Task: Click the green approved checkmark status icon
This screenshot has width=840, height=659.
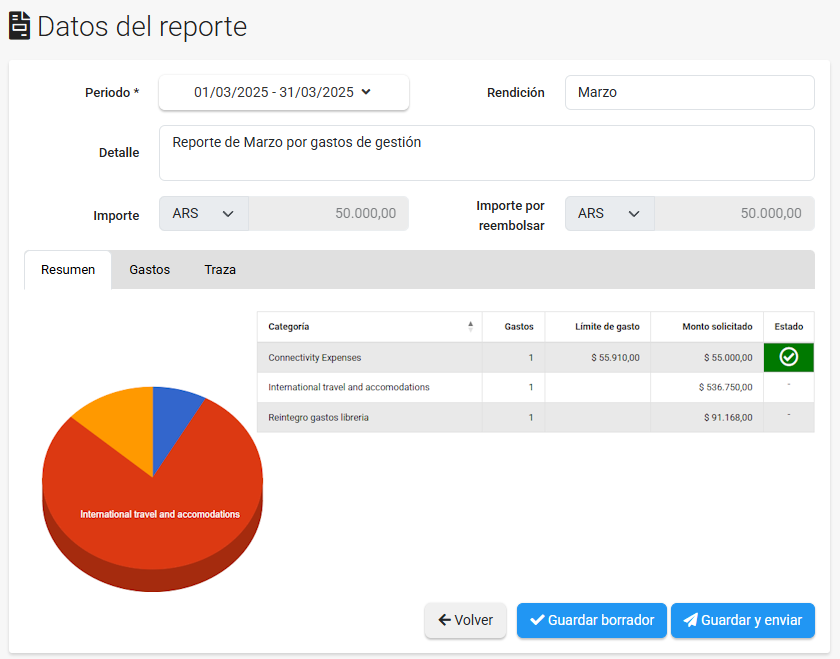Action: click(x=788, y=357)
